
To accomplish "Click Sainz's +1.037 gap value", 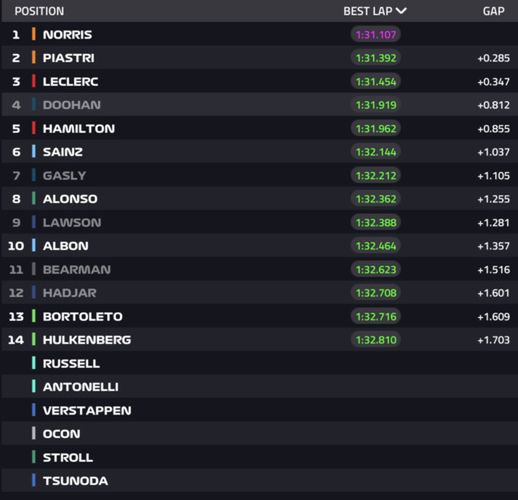I will pos(494,152).
